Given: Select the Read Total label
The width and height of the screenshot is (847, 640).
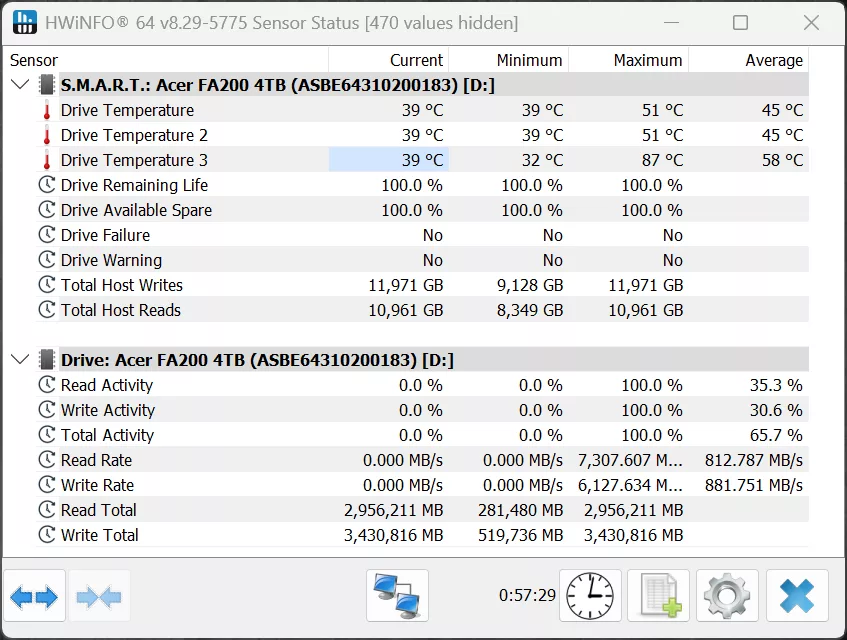Looking at the screenshot, I should click(x=98, y=510).
